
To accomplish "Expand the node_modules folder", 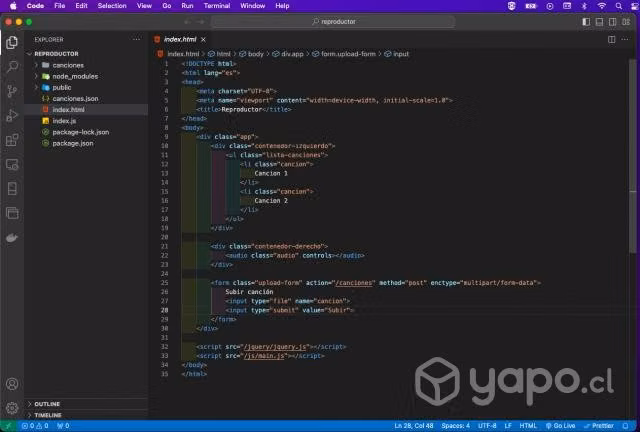I will click(86, 76).
